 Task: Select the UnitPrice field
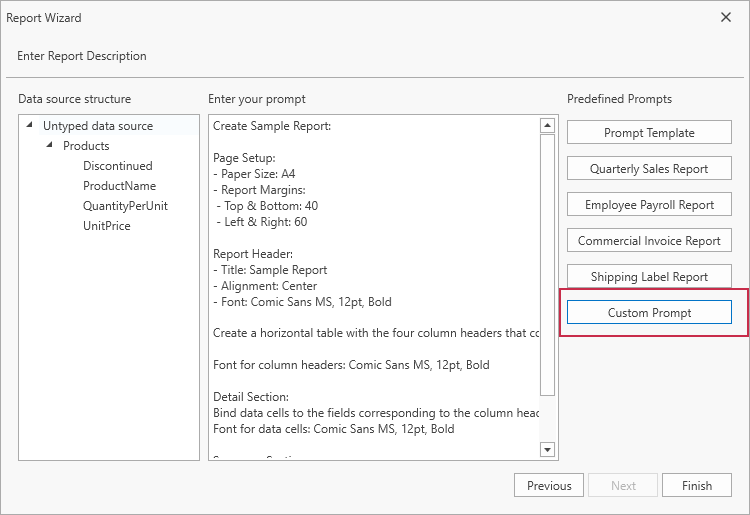[106, 226]
